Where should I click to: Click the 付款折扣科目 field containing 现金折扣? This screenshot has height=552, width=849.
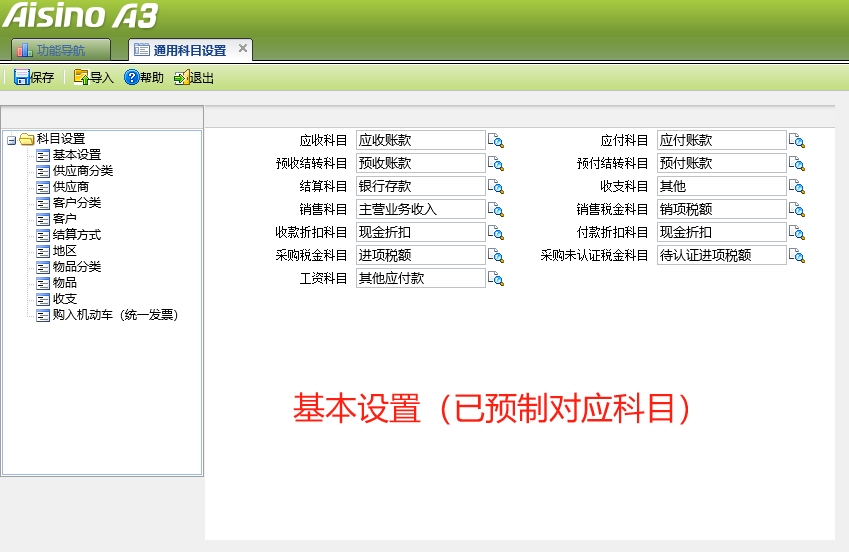722,232
